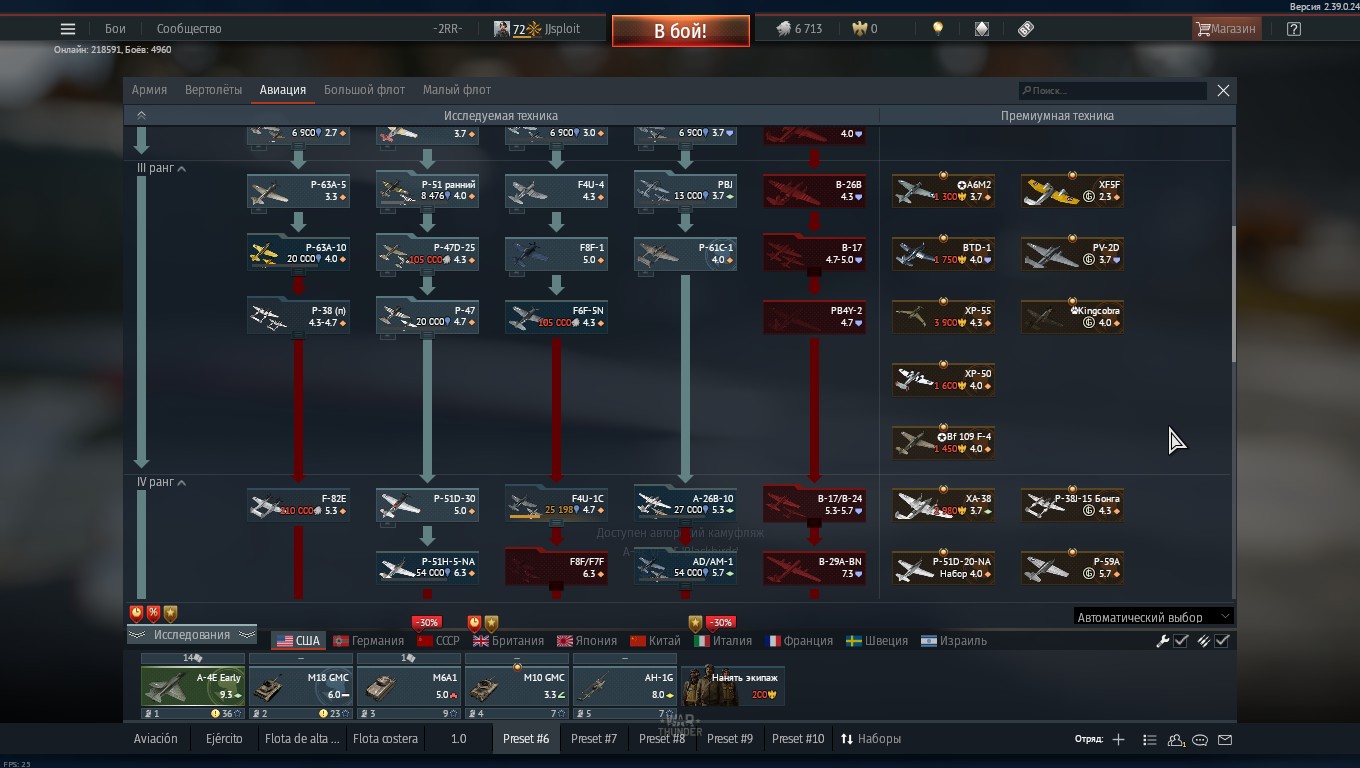This screenshot has height=768, width=1360.
Task: Select the P-51D-30 aircraft card
Action: tap(427, 505)
